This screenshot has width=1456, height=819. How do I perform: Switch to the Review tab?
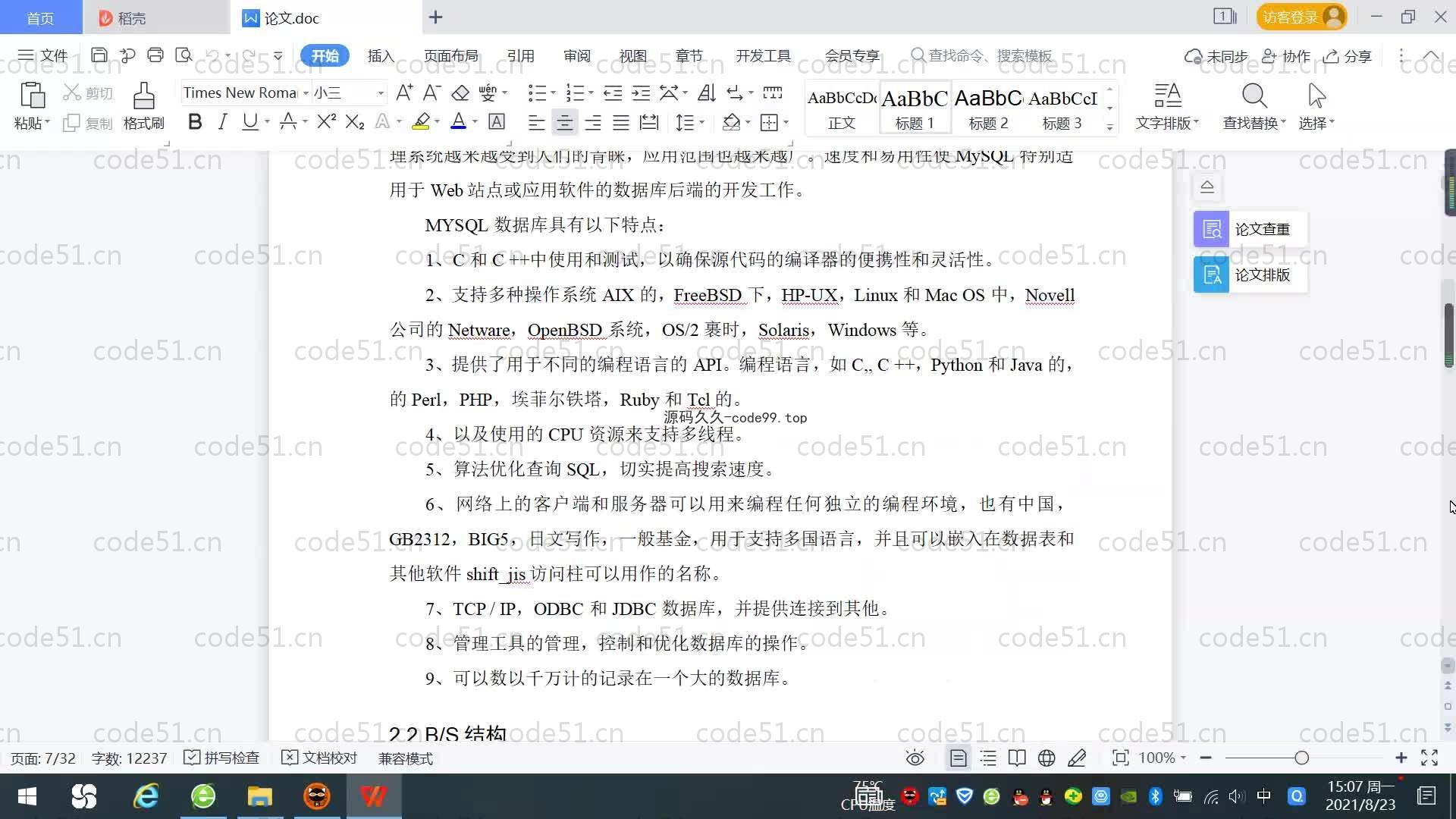[x=576, y=55]
